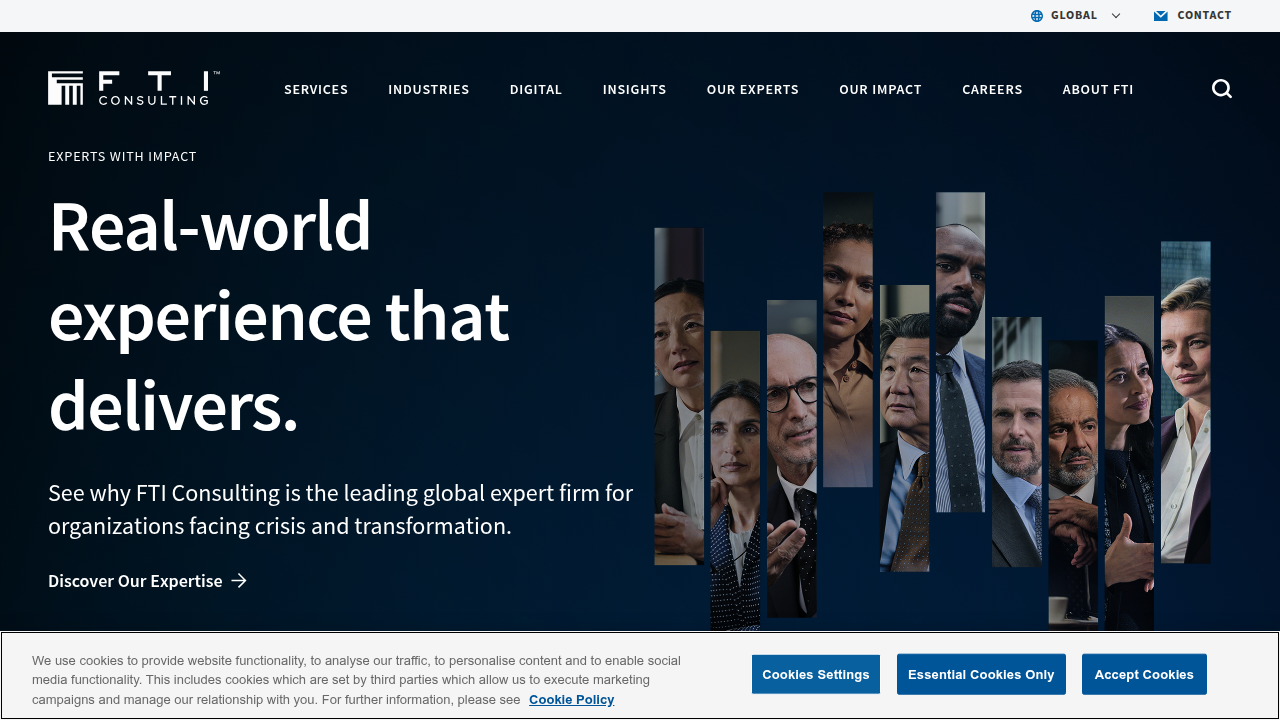Click the arrow next to Discover Our Expertise
Viewport: 1280px width, 720px height.
(x=239, y=581)
